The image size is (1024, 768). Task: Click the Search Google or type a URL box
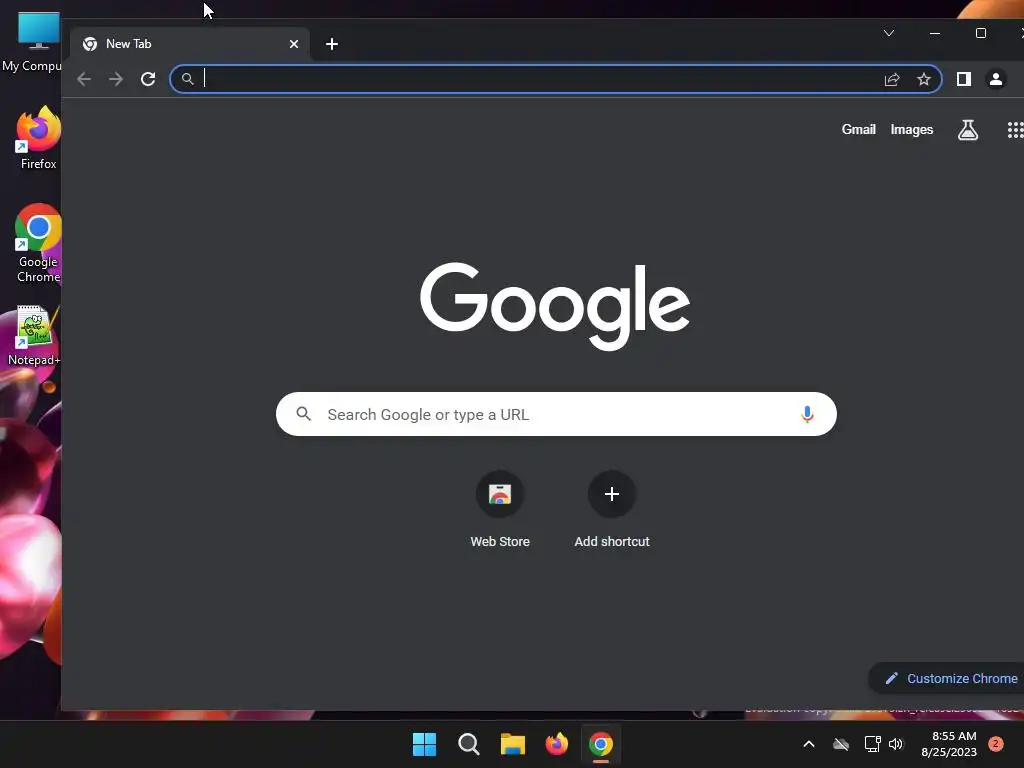pos(556,414)
